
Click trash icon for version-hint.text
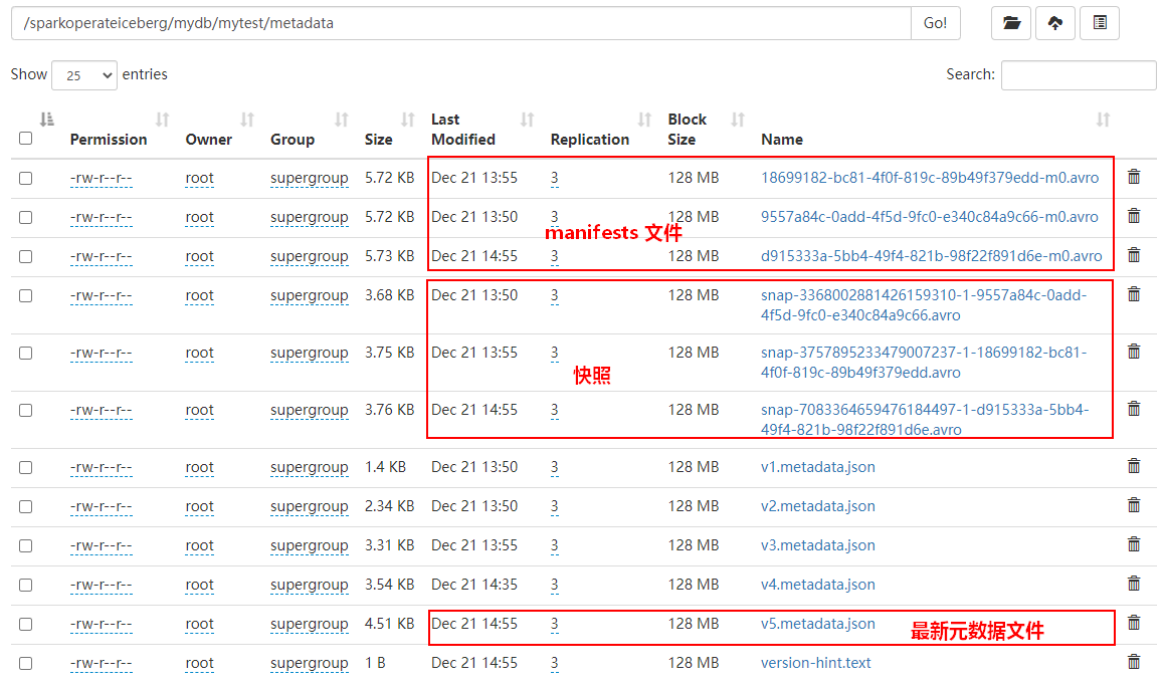click(1133, 662)
